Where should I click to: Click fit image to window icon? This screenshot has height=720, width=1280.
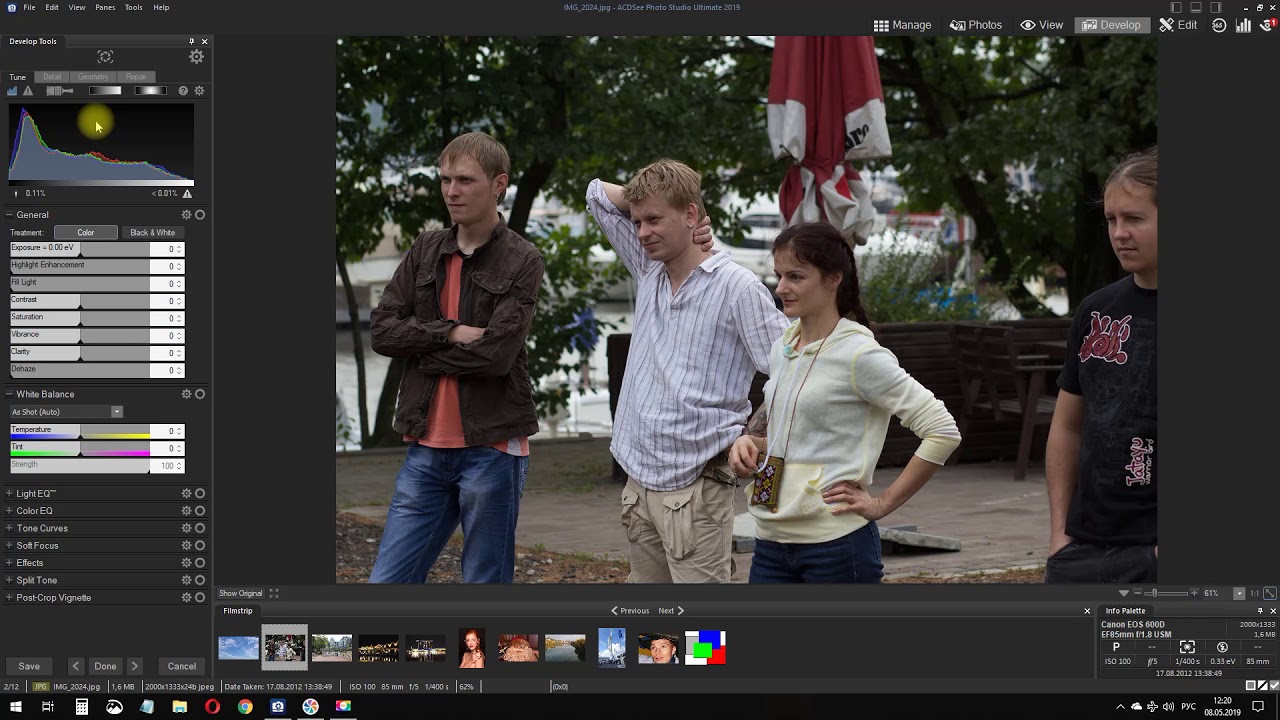point(1269,593)
